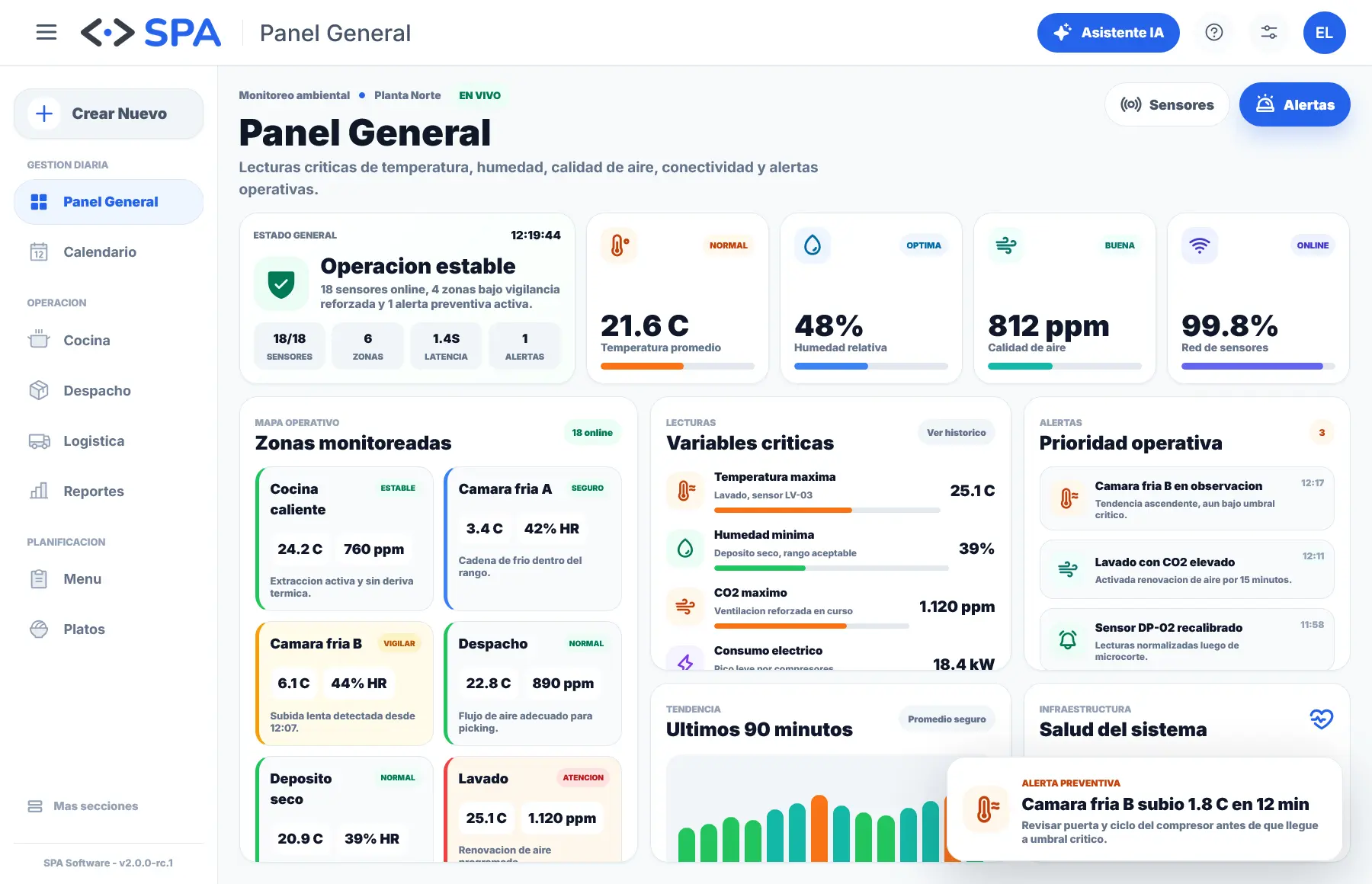
Task: Click the NORMAL badge on temperature card
Action: click(x=729, y=245)
